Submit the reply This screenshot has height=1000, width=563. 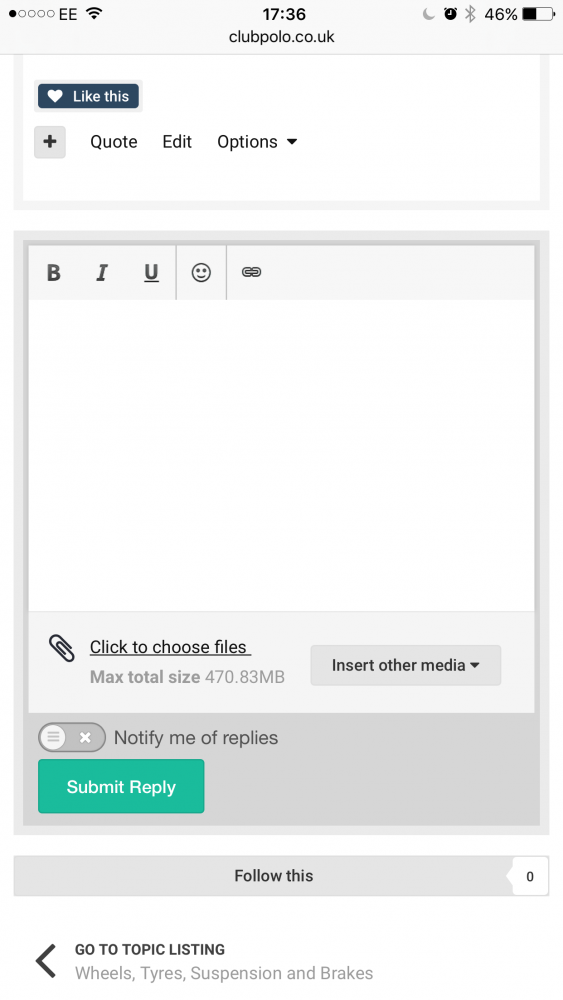coord(121,786)
